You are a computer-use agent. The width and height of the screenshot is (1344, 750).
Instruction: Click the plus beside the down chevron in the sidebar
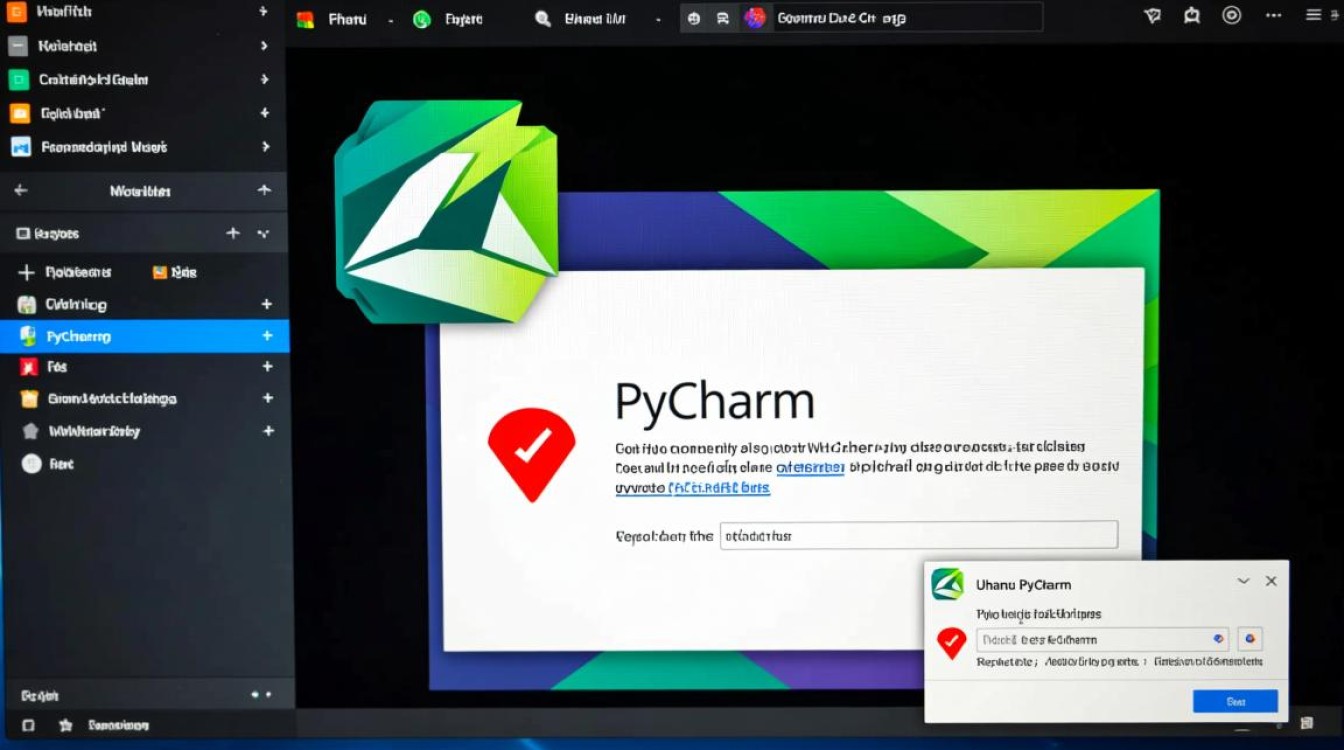233,233
